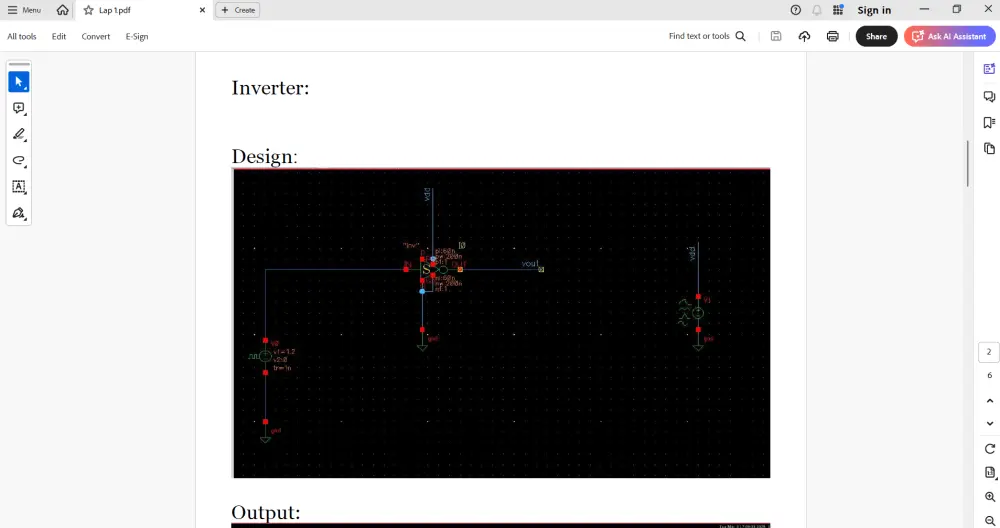
Task: Click the save file icon
Action: pyautogui.click(x=776, y=36)
